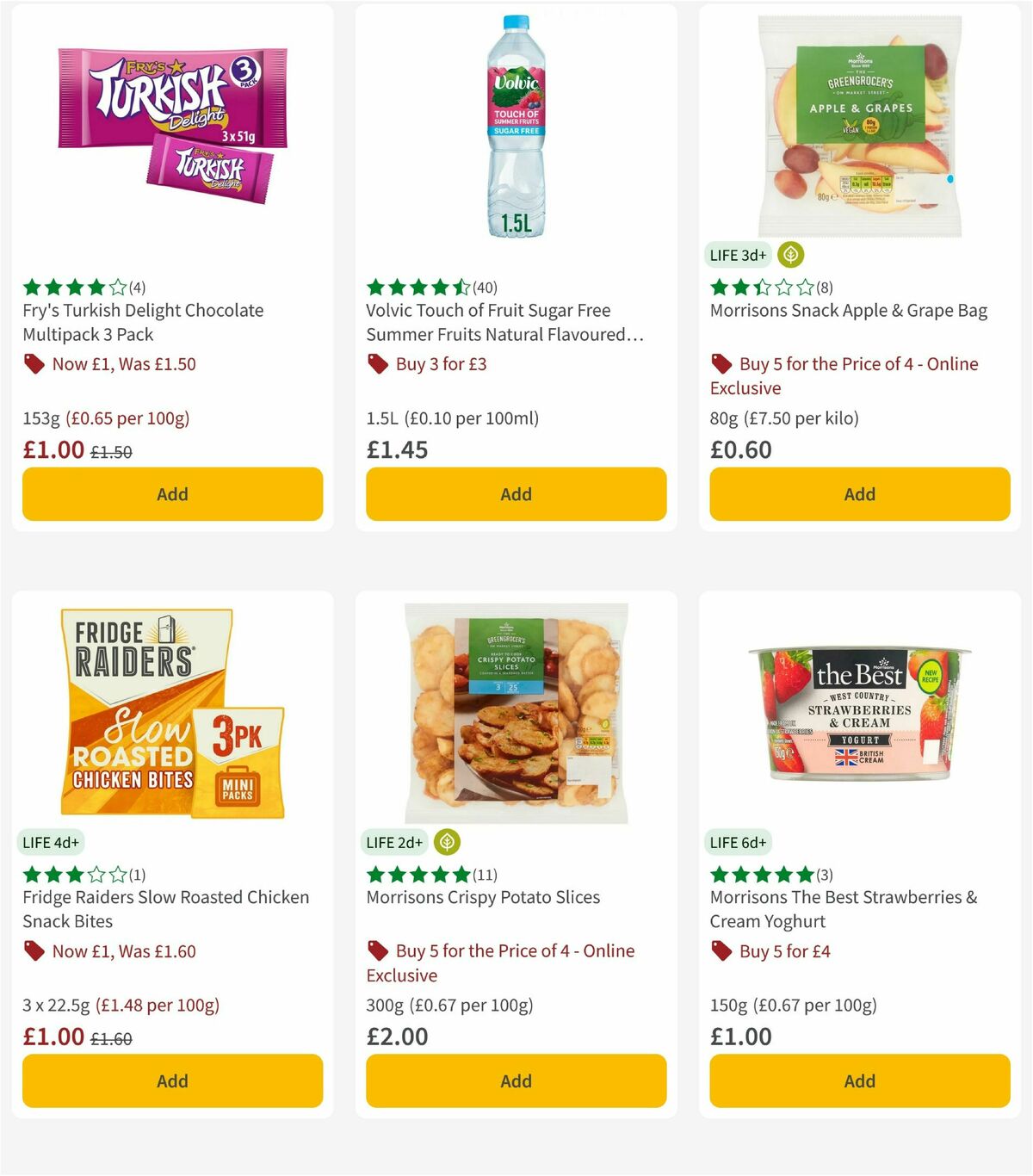1033x1176 pixels.
Task: Add Volvic Touch of Fruit to basket
Action: click(x=516, y=494)
